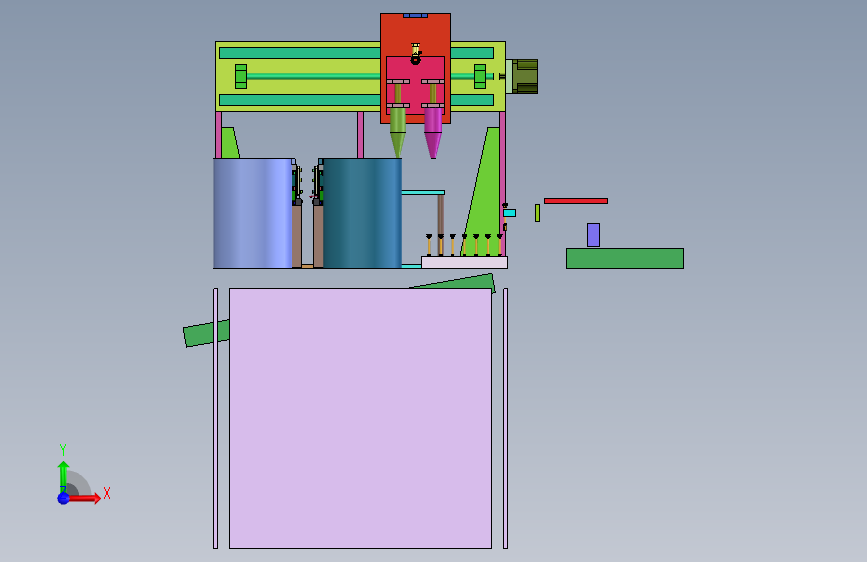The image size is (867, 562).
Task: Select the dark green motor at gantry end
Action: pos(525,76)
